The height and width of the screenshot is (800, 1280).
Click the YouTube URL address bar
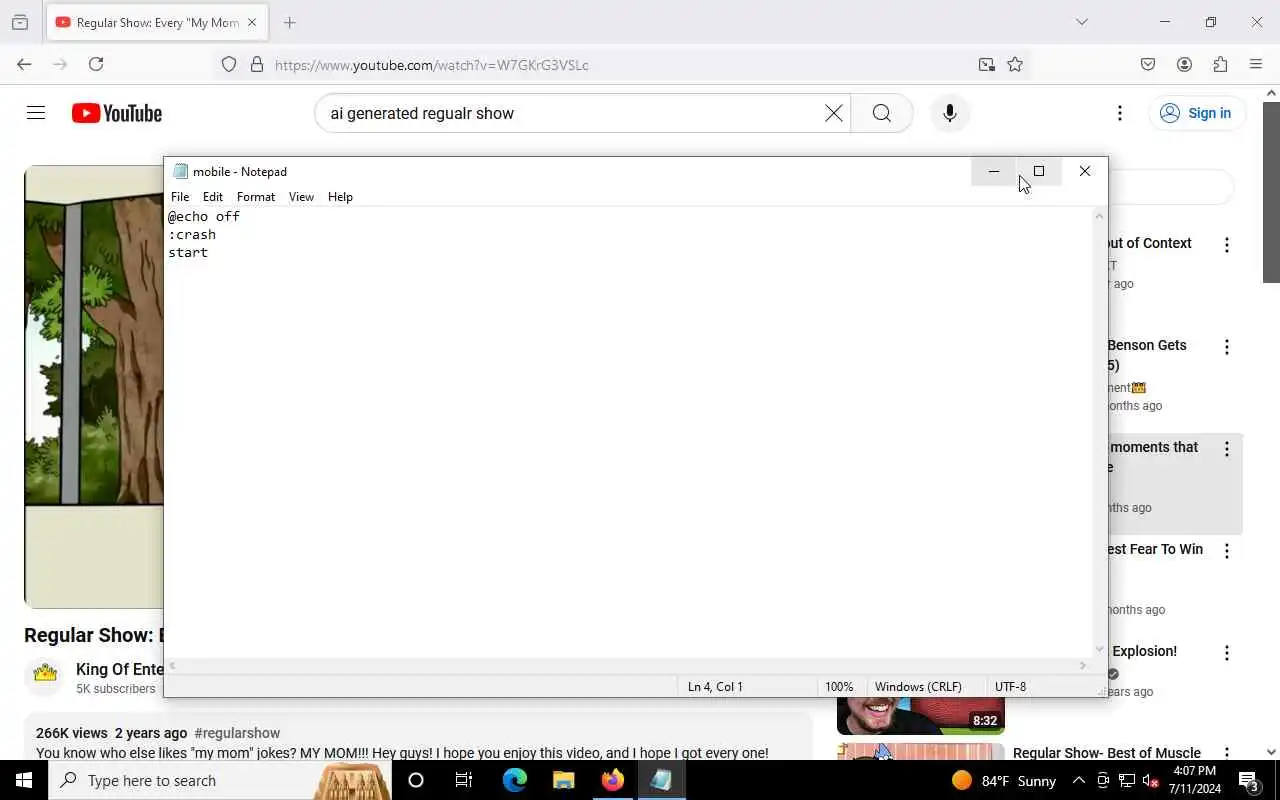[620, 65]
